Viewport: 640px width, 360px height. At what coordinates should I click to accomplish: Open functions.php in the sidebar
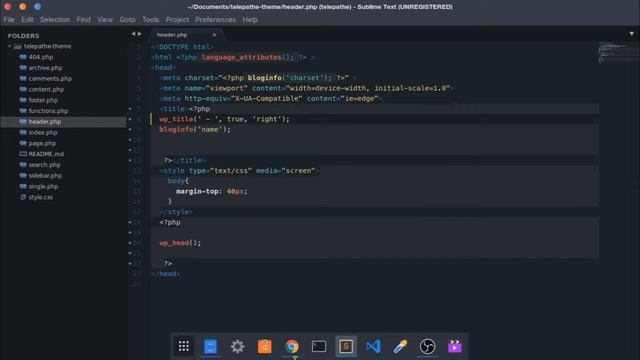[x=48, y=111]
